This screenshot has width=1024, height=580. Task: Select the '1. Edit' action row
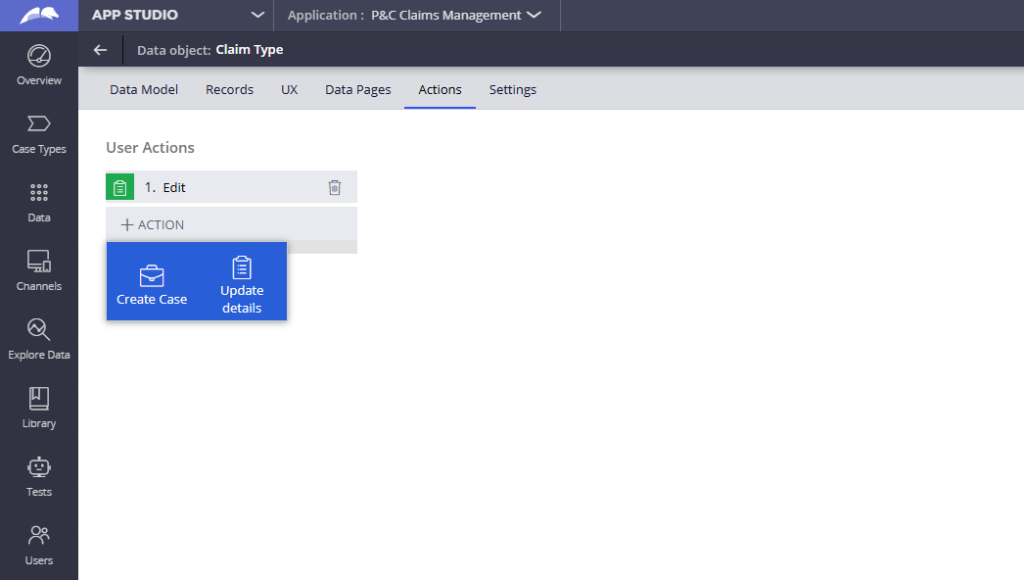click(231, 187)
